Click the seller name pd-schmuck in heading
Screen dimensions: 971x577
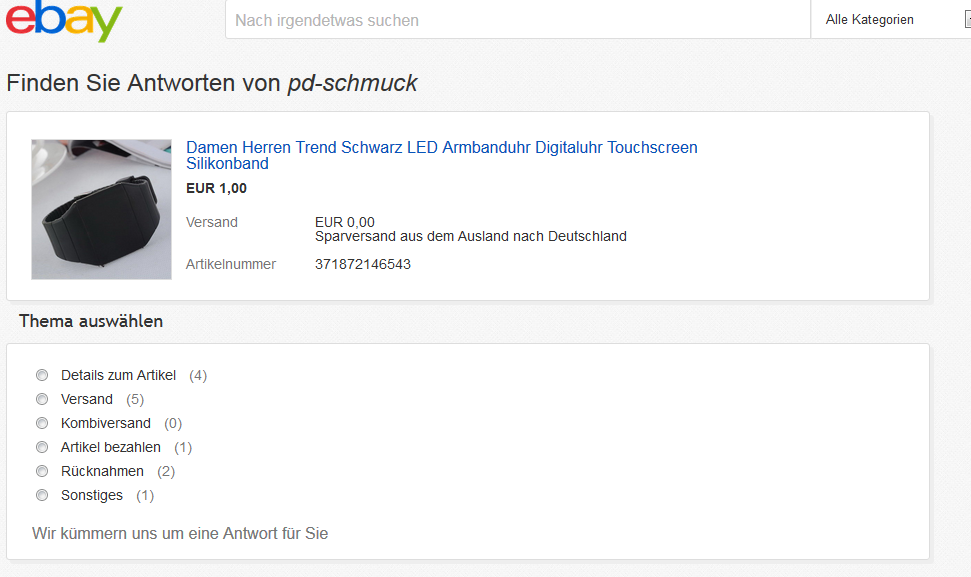coord(352,83)
